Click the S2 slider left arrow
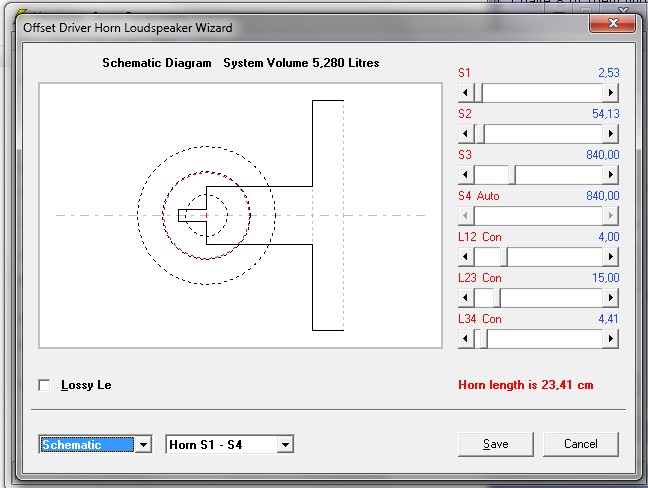Image resolution: width=648 pixels, height=488 pixels. tap(466, 133)
